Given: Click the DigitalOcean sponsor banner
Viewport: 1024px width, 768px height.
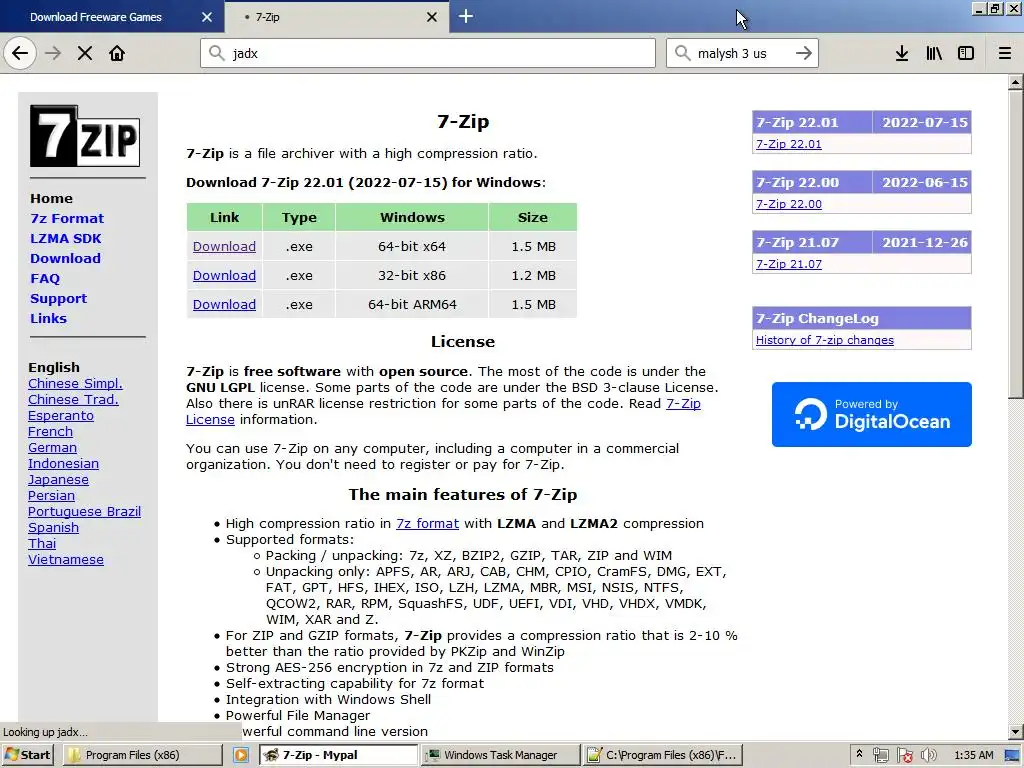Looking at the screenshot, I should tap(871, 414).
